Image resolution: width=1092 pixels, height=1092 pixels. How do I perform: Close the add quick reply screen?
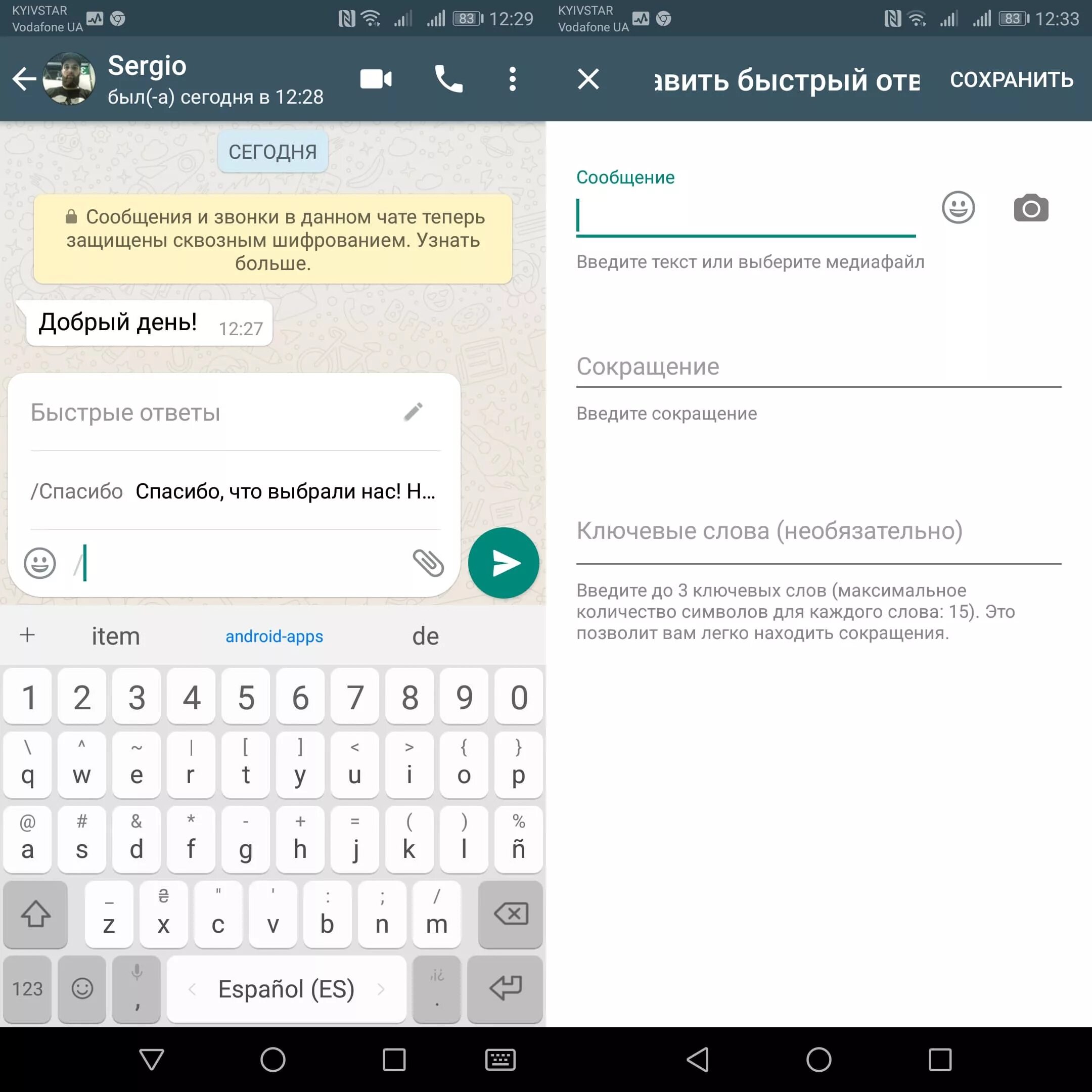click(588, 79)
